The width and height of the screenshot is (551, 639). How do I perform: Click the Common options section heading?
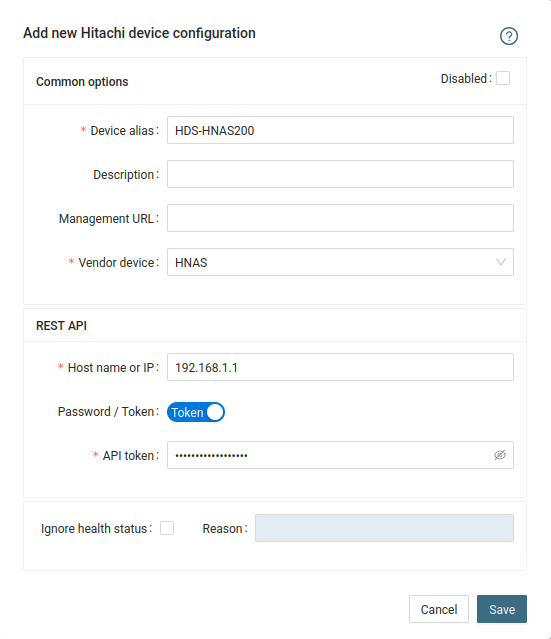tap(82, 82)
